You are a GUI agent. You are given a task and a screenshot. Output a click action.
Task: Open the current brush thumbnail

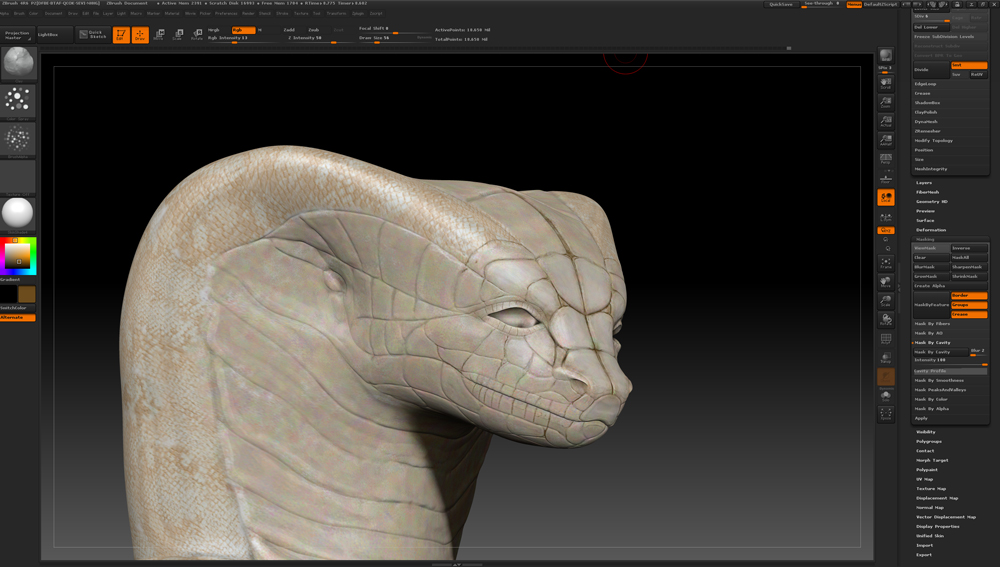pyautogui.click(x=18, y=63)
